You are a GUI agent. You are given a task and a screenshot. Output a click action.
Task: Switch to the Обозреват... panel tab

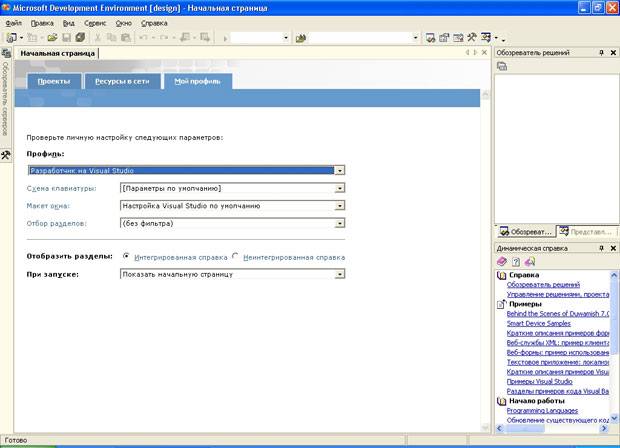526,232
